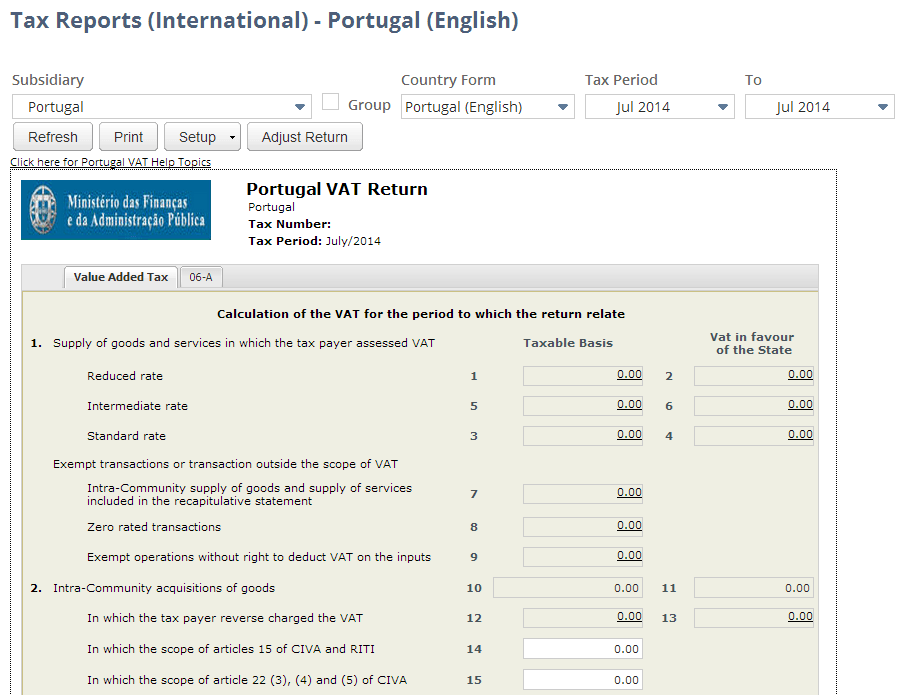Open box 8 Zero rated transactions value
This screenshot has height=695, width=902.
point(629,525)
